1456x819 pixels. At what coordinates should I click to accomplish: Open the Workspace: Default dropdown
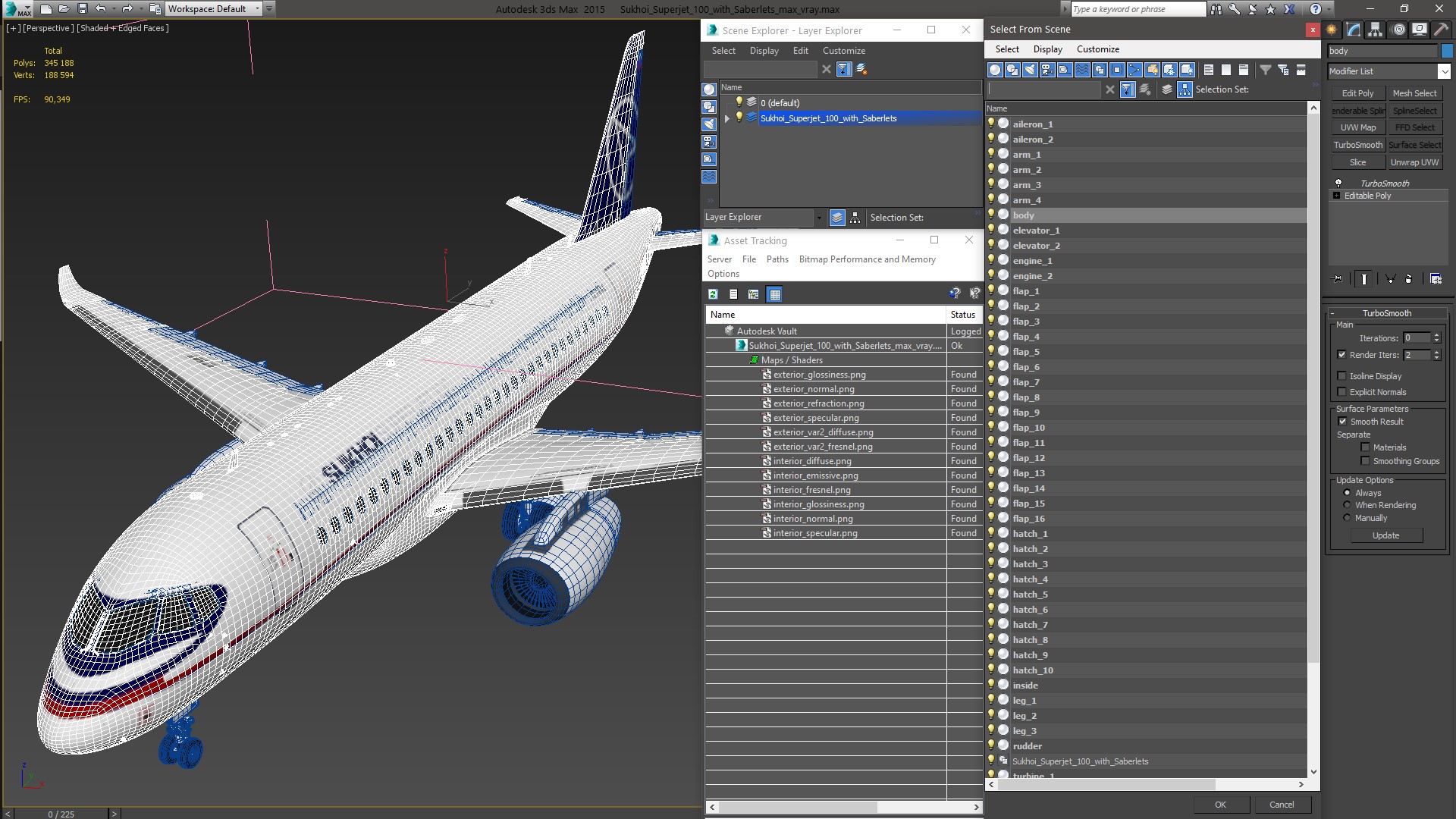pyautogui.click(x=213, y=9)
